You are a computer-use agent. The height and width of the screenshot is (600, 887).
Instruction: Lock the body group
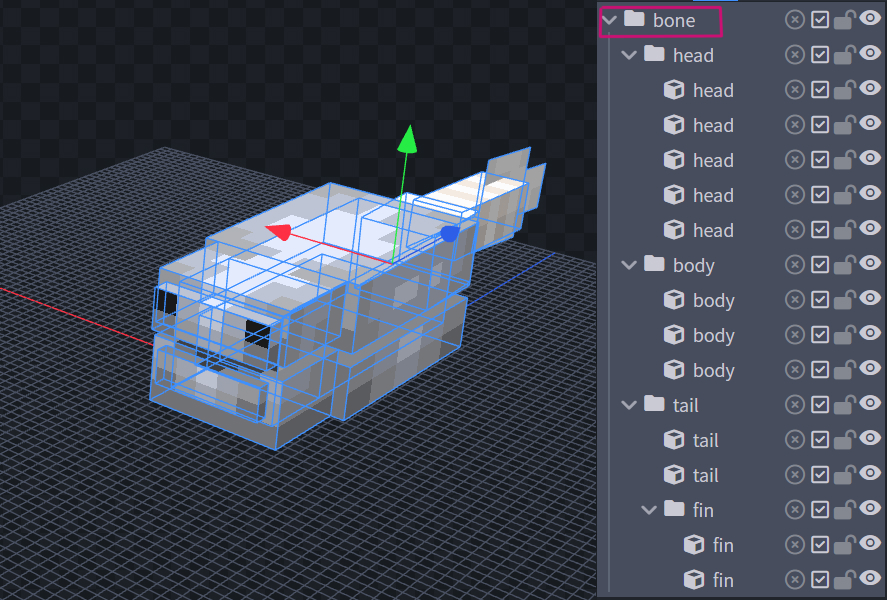click(x=844, y=265)
